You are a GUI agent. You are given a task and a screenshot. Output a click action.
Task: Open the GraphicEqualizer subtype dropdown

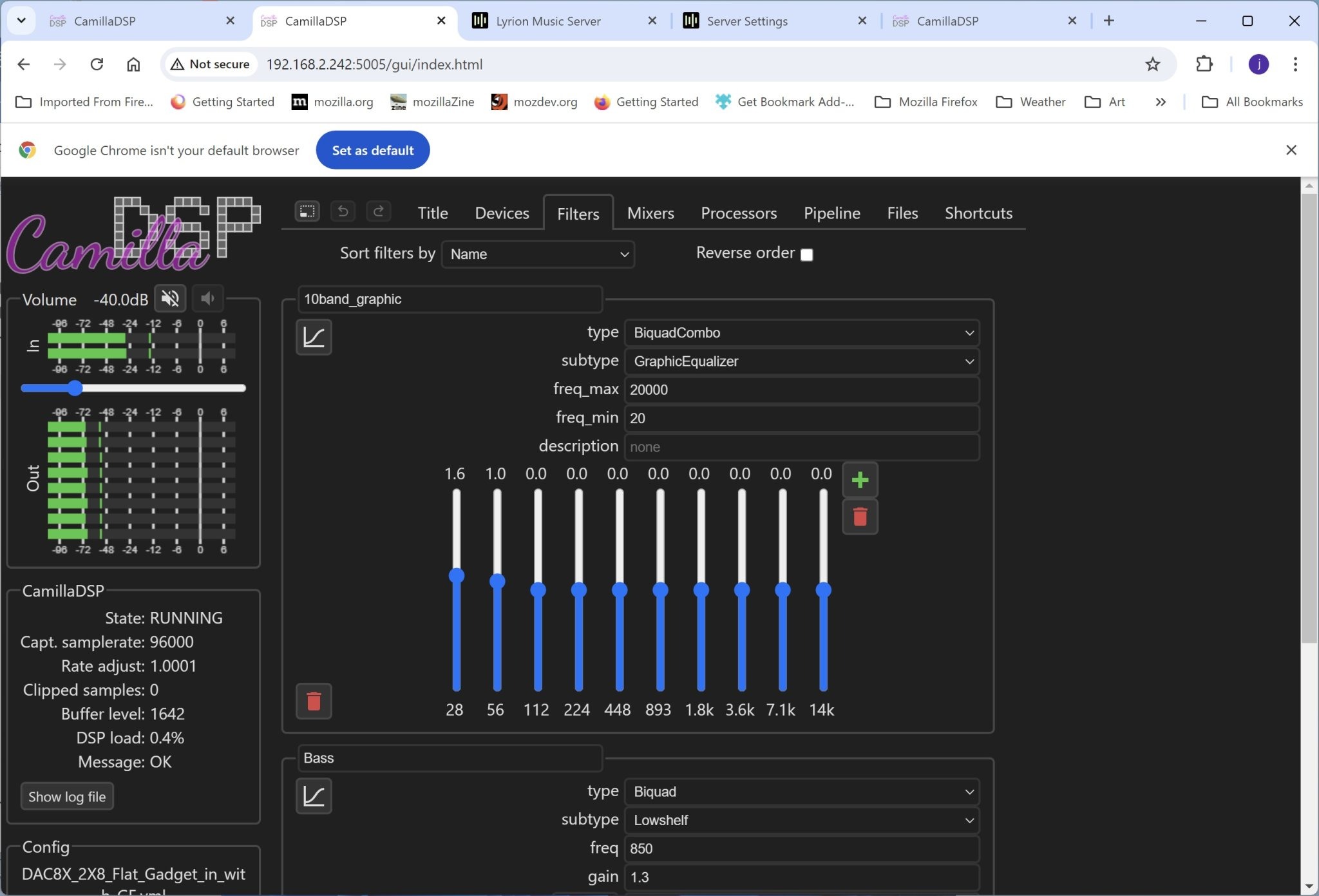coord(802,361)
